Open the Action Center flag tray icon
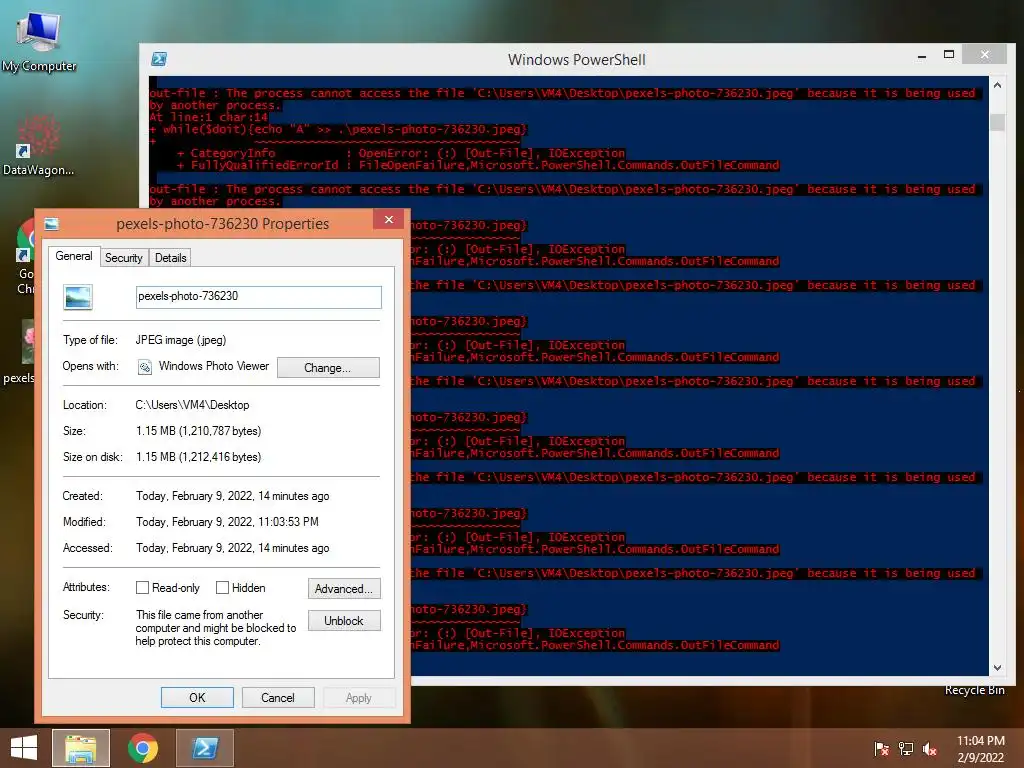Screen dimensions: 1024x768 (882, 749)
